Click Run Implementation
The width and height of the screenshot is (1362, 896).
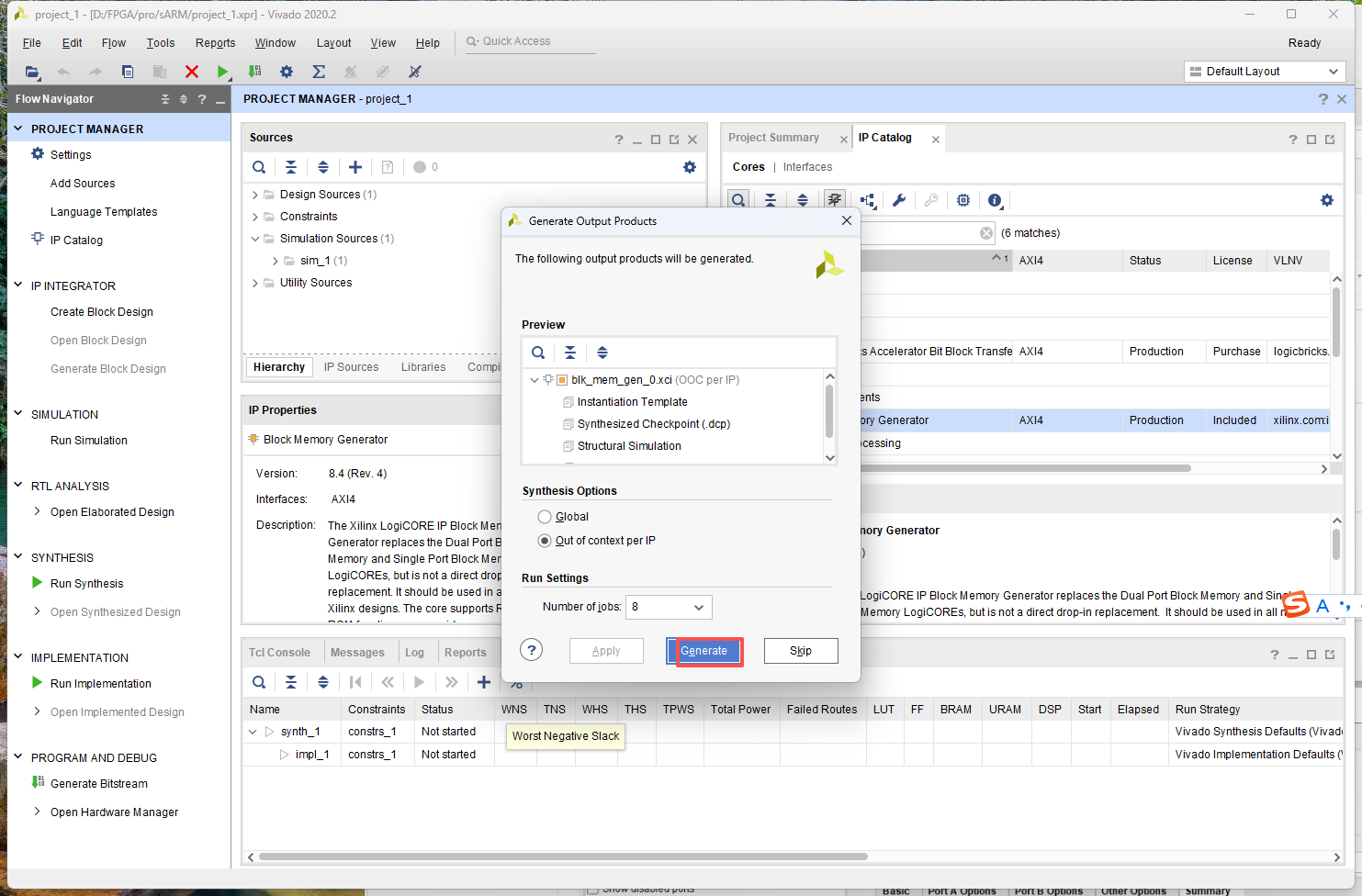(101, 684)
